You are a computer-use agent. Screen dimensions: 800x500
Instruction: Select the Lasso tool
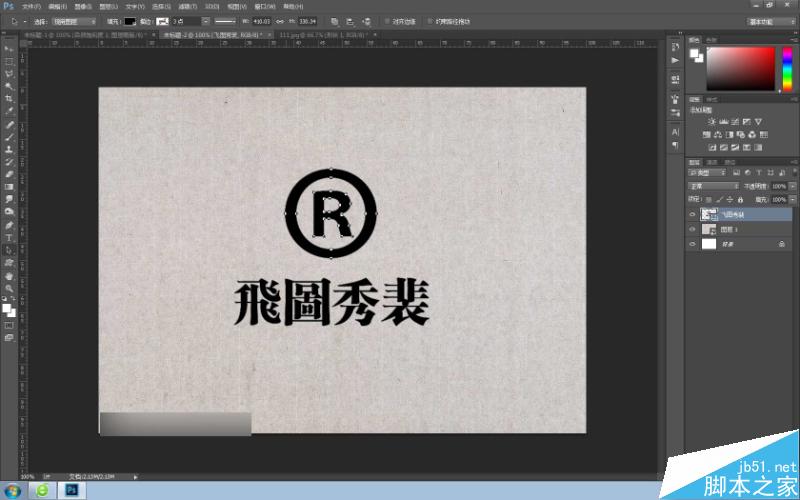point(9,74)
